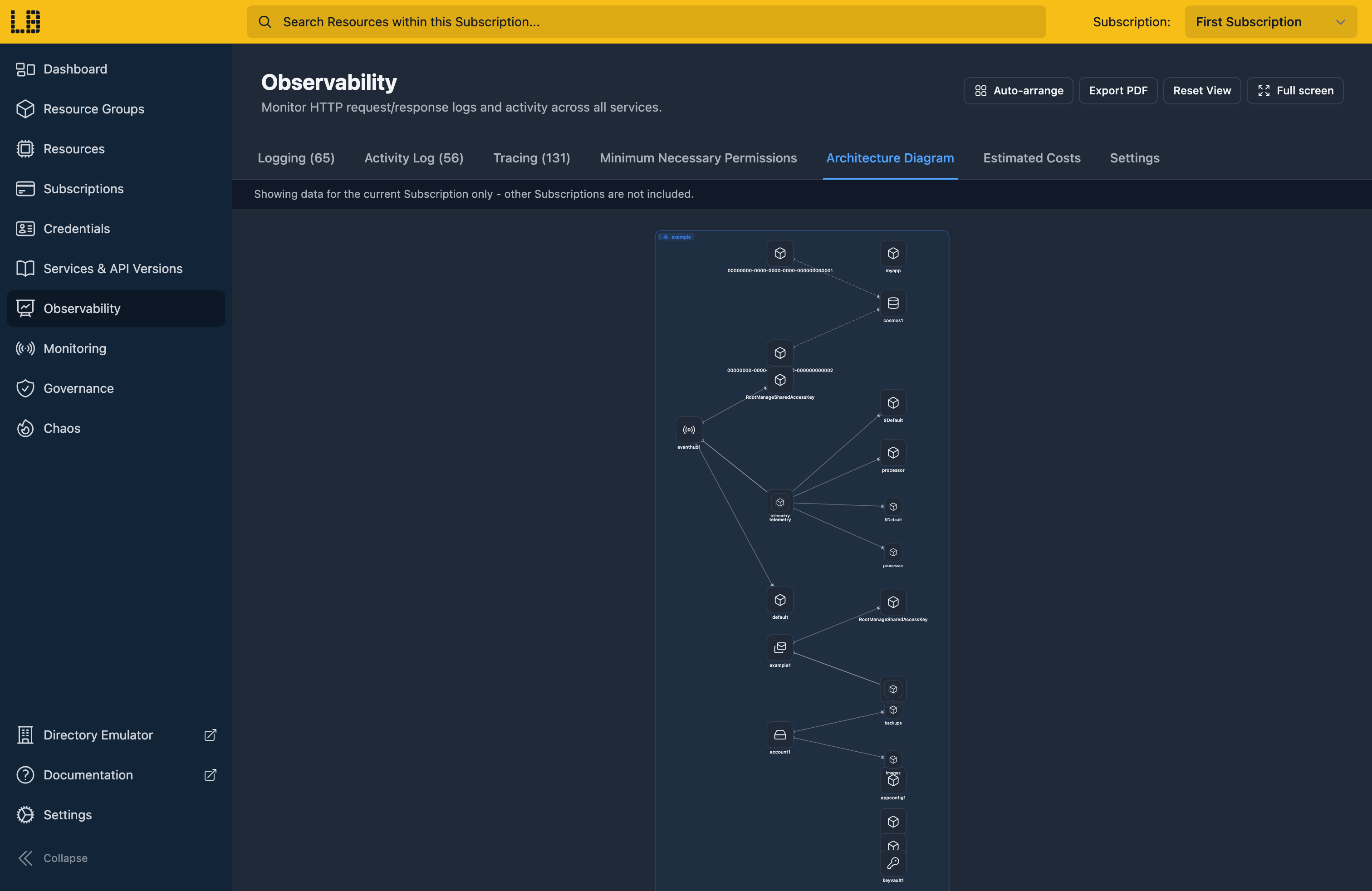
Task: Open the Credentials page
Action: (x=116, y=229)
